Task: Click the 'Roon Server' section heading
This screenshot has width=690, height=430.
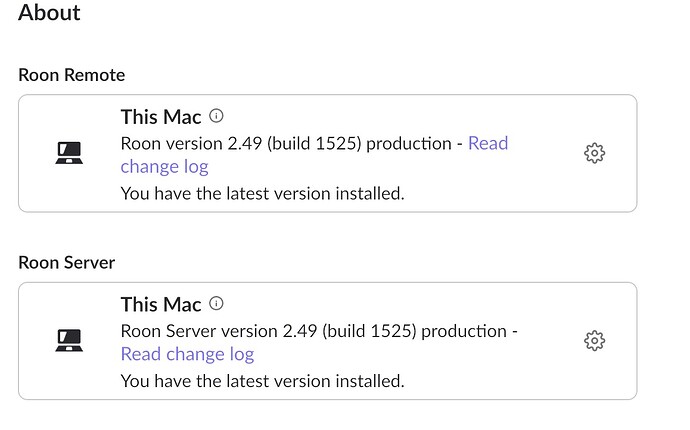Action: pos(67,263)
